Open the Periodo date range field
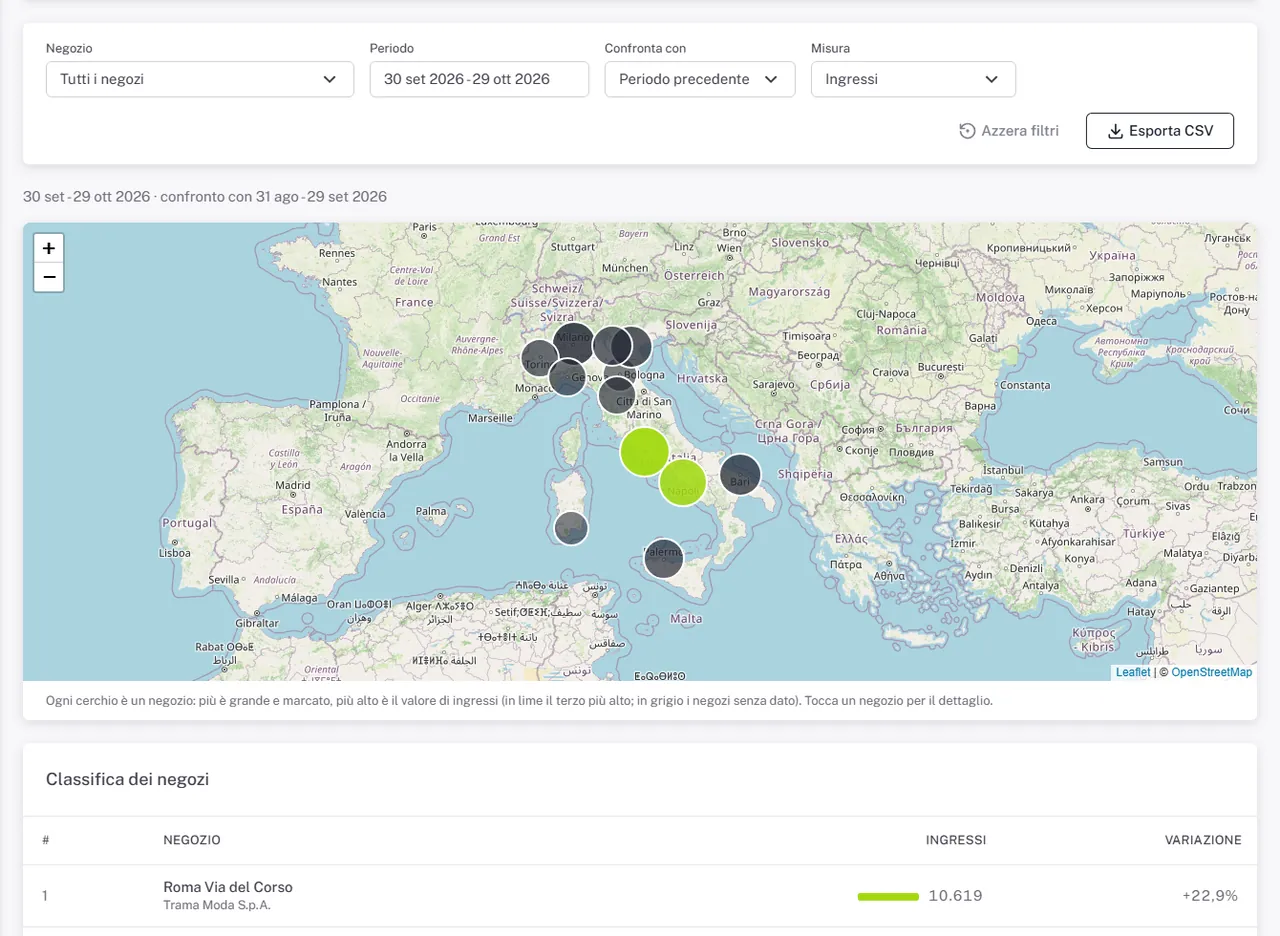 (479, 79)
